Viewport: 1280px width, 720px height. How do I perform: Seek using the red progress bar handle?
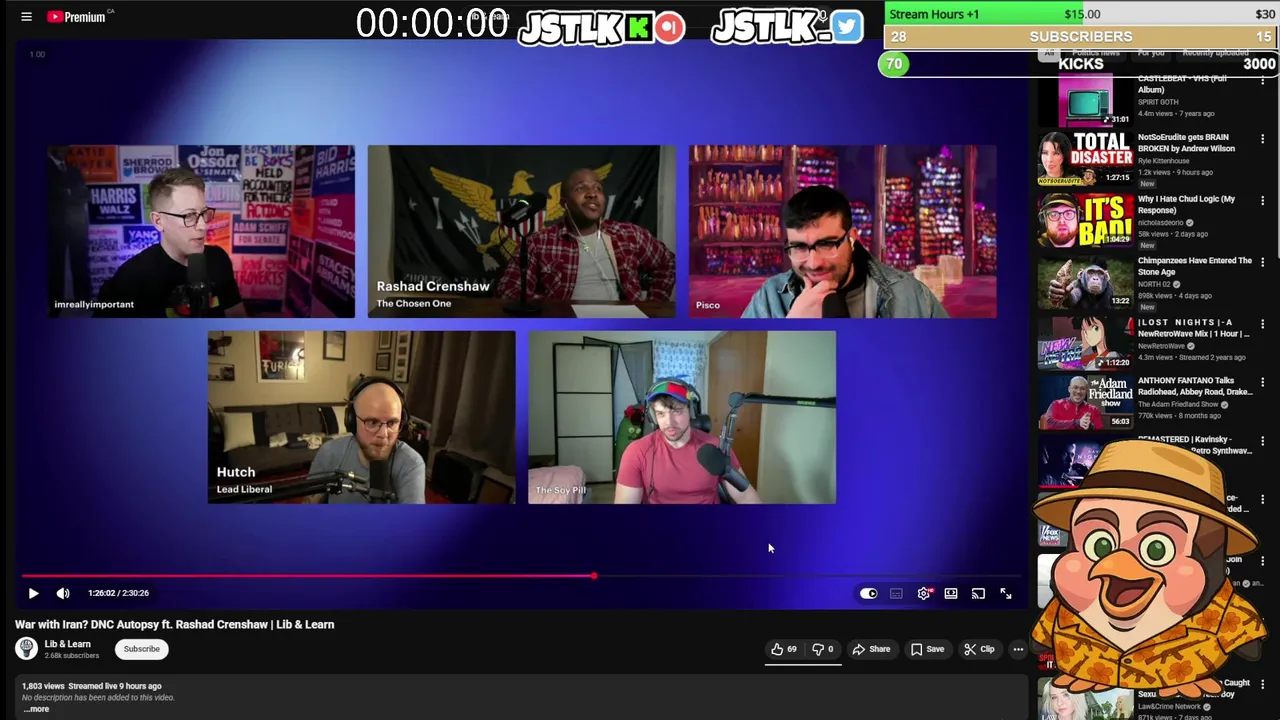594,576
